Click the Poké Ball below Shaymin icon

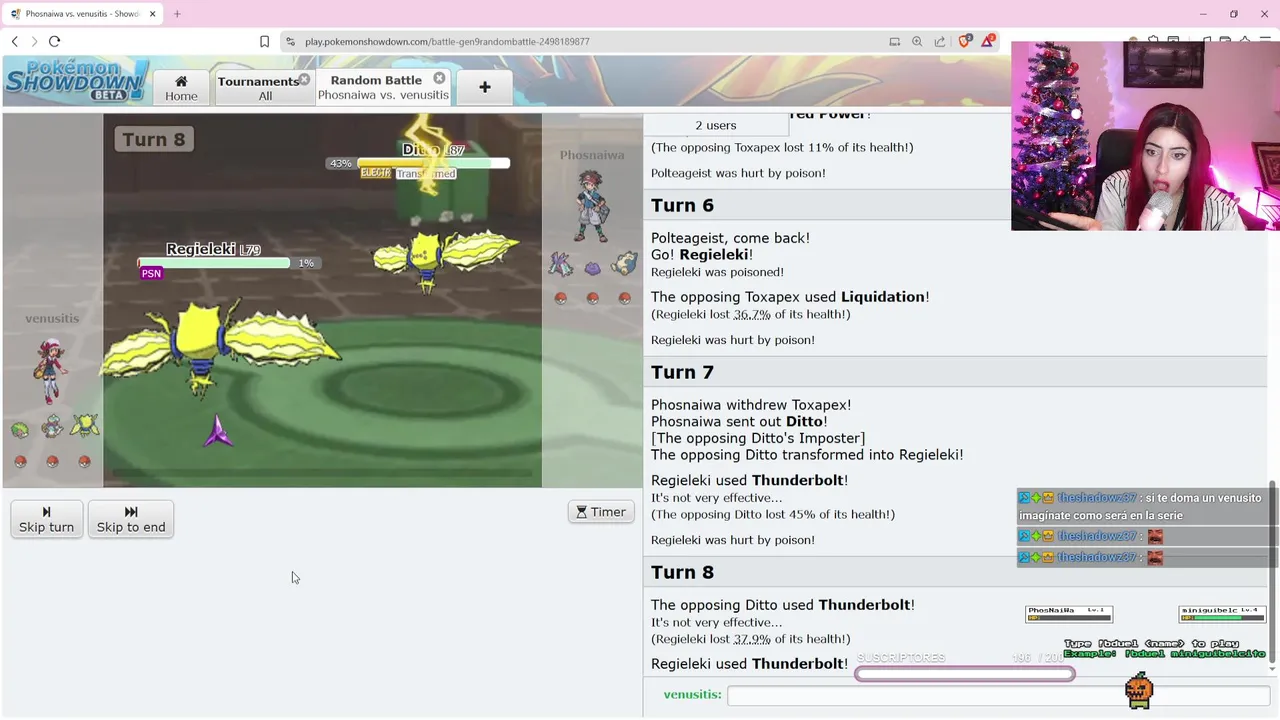21,461
